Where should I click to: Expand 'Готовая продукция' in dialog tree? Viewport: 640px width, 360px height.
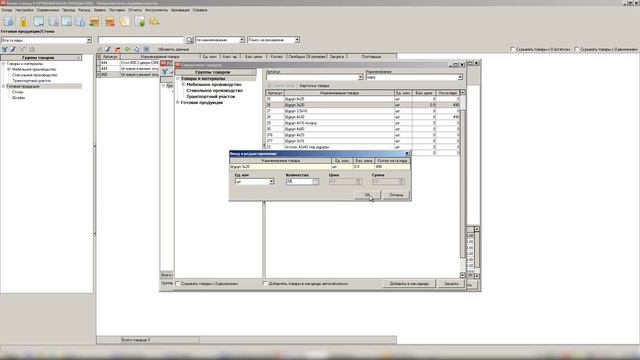178,102
